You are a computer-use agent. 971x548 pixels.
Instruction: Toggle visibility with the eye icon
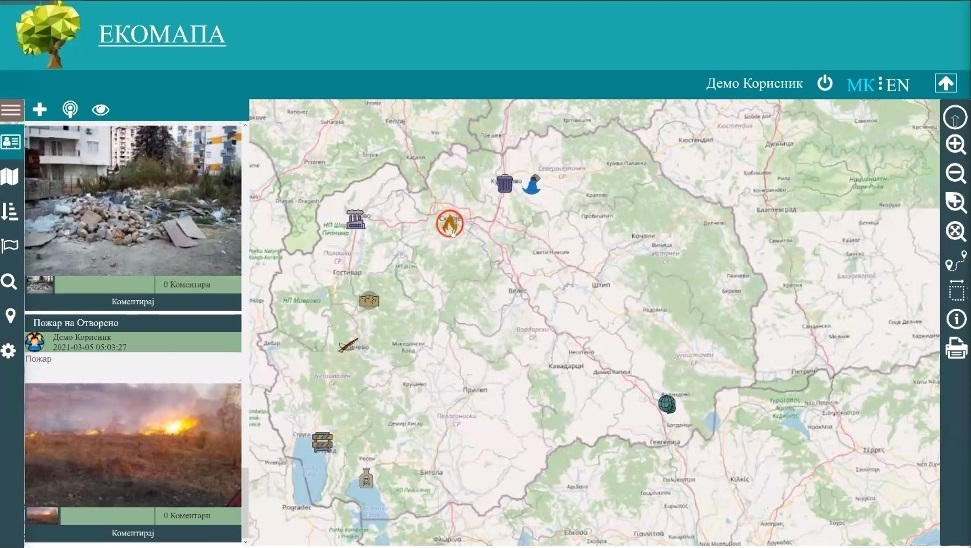pos(100,110)
